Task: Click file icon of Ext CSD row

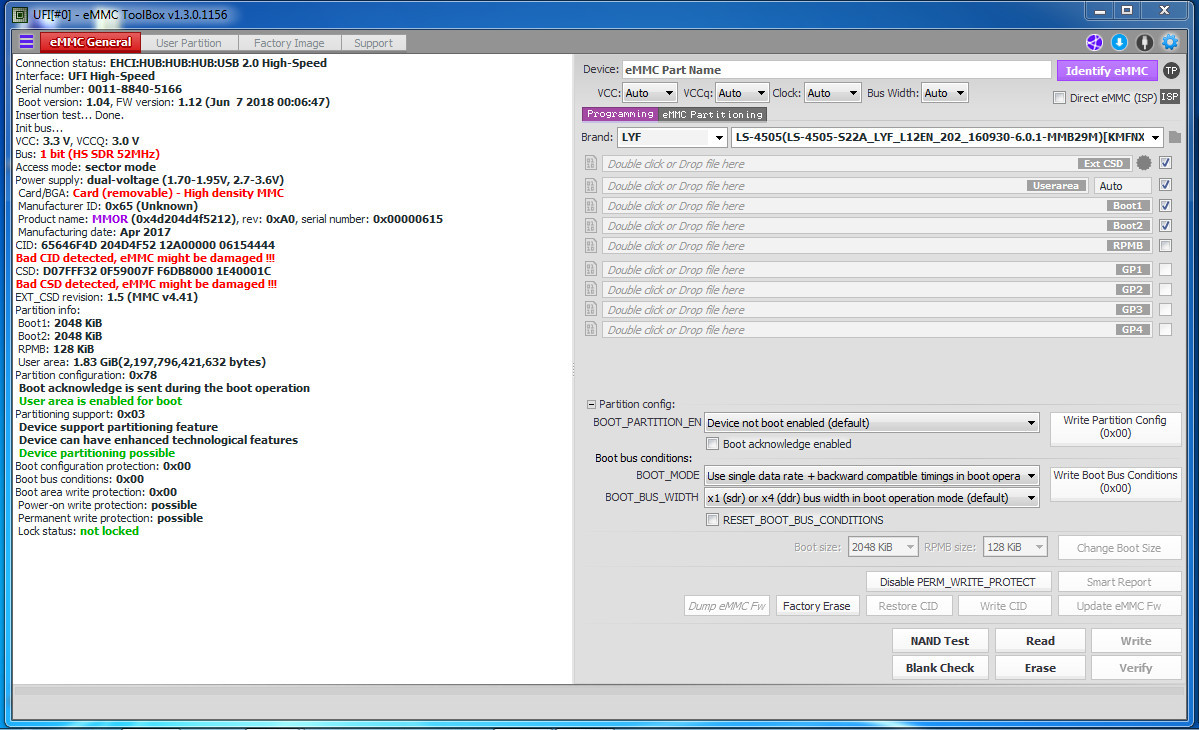Action: 590,163
